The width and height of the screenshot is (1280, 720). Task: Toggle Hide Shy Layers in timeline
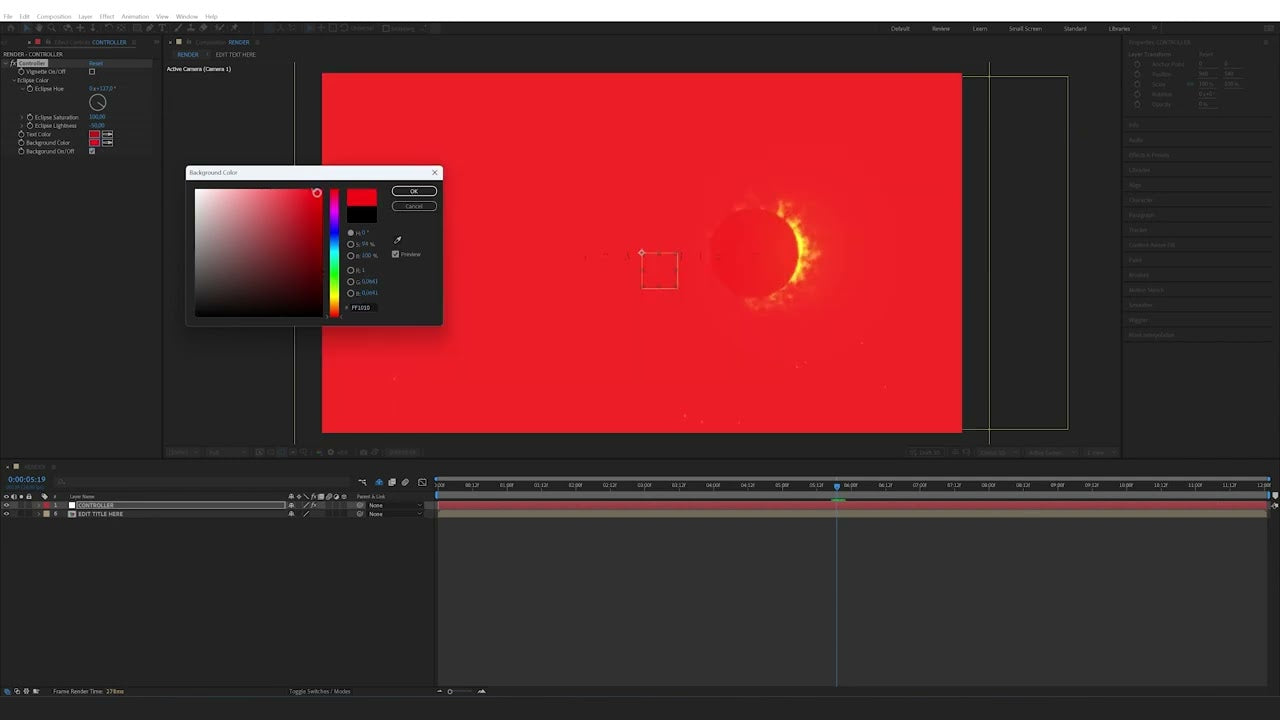[378, 482]
